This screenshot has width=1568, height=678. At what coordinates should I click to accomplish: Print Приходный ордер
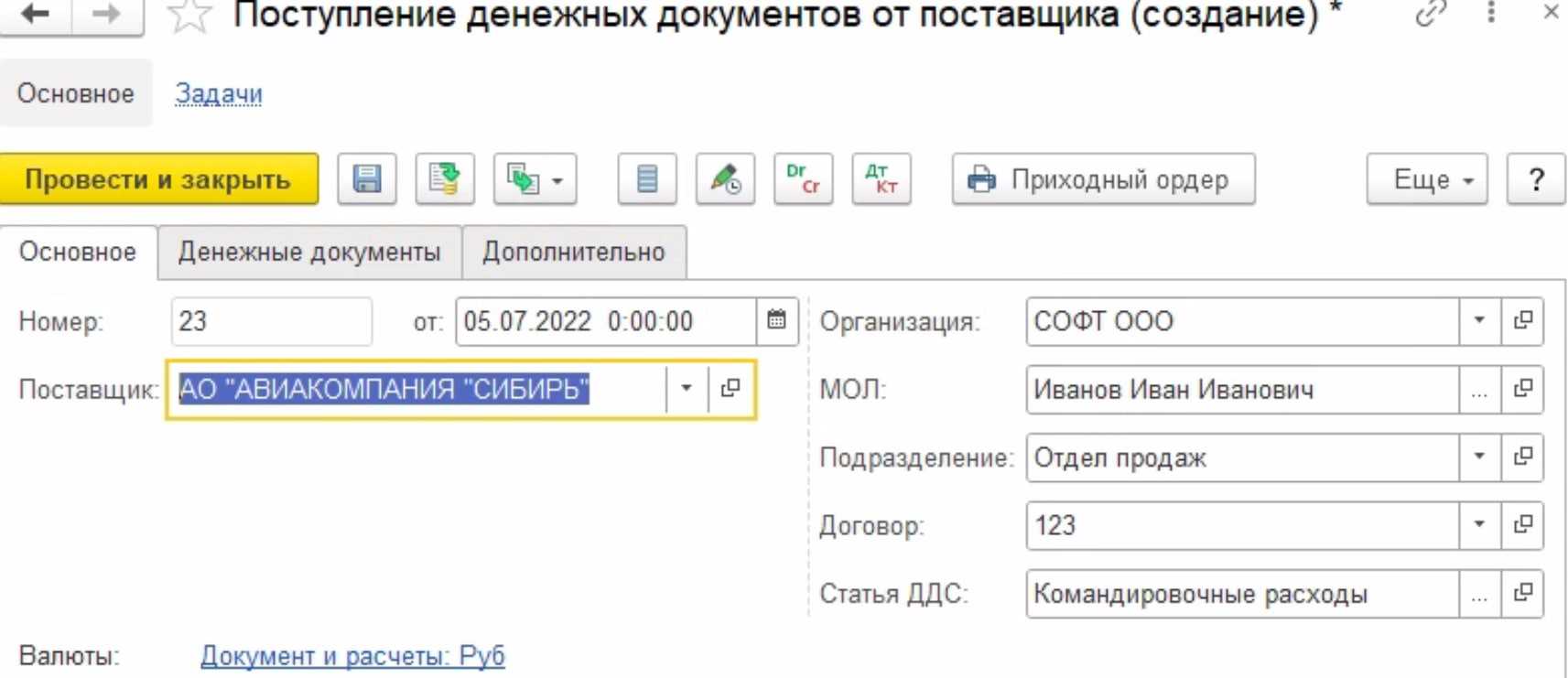pos(1104,178)
